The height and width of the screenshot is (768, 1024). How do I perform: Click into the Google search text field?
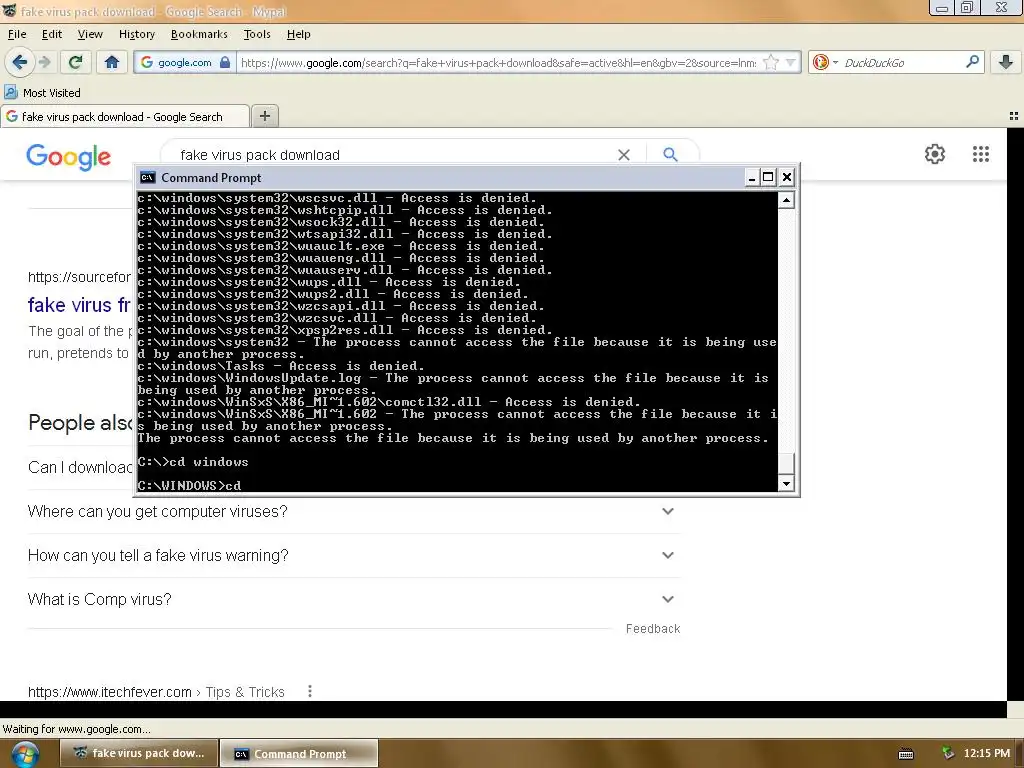[x=392, y=155]
